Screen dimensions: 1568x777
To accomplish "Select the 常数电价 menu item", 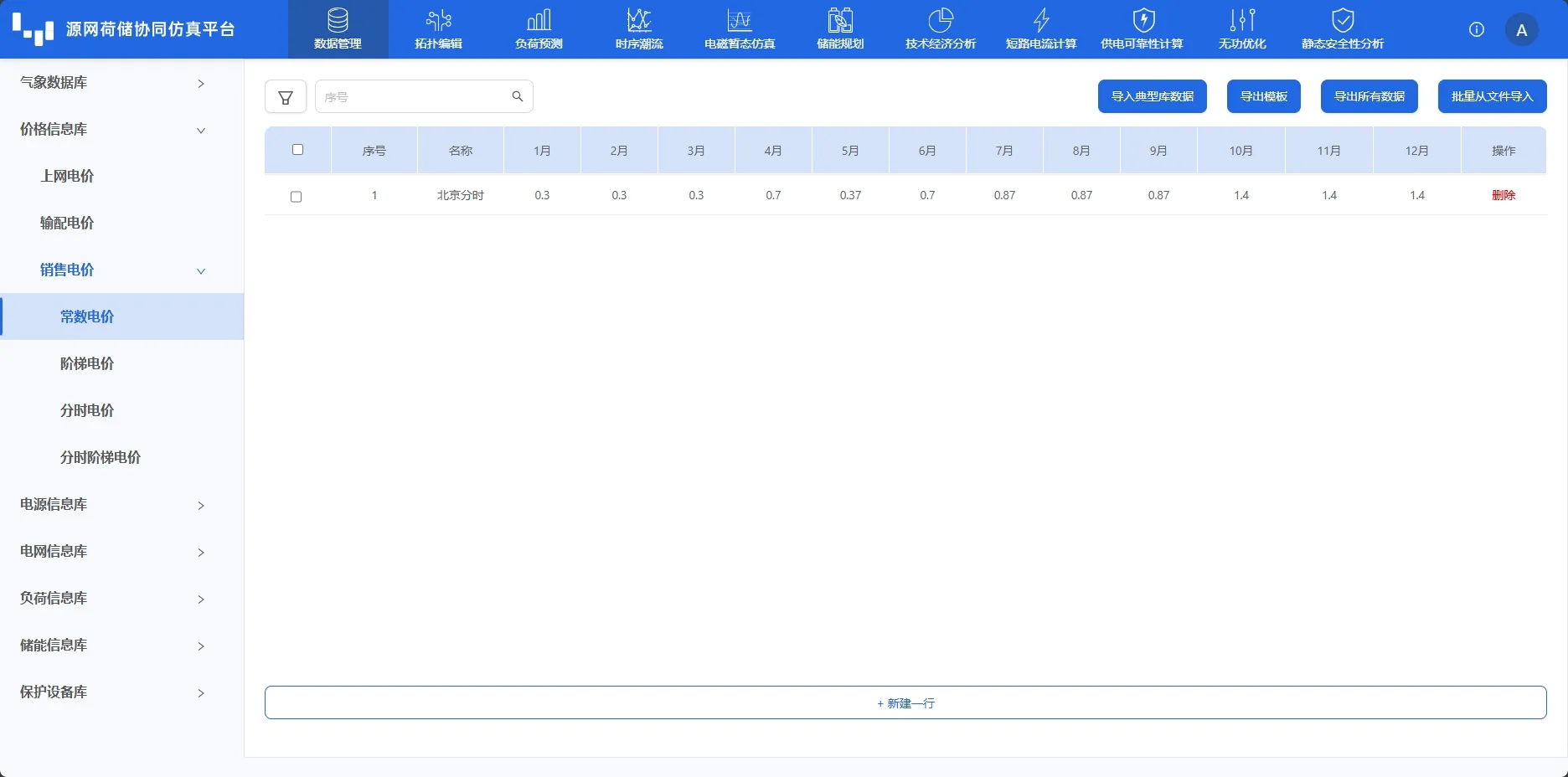I will click(x=121, y=316).
